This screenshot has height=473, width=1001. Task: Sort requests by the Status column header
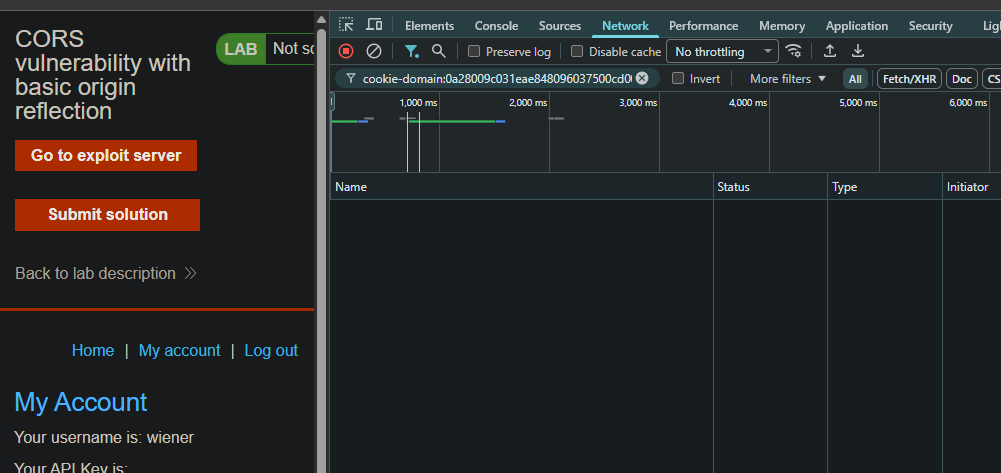pyautogui.click(x=771, y=187)
